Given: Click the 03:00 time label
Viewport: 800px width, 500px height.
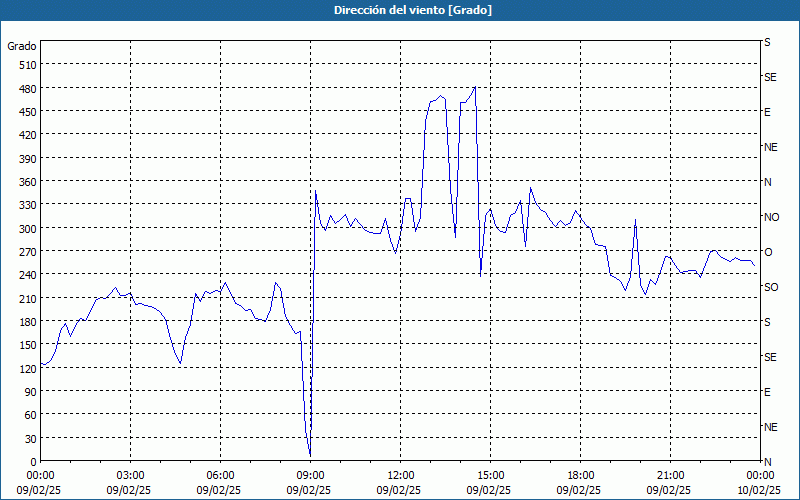Looking at the screenshot, I should tap(131, 476).
